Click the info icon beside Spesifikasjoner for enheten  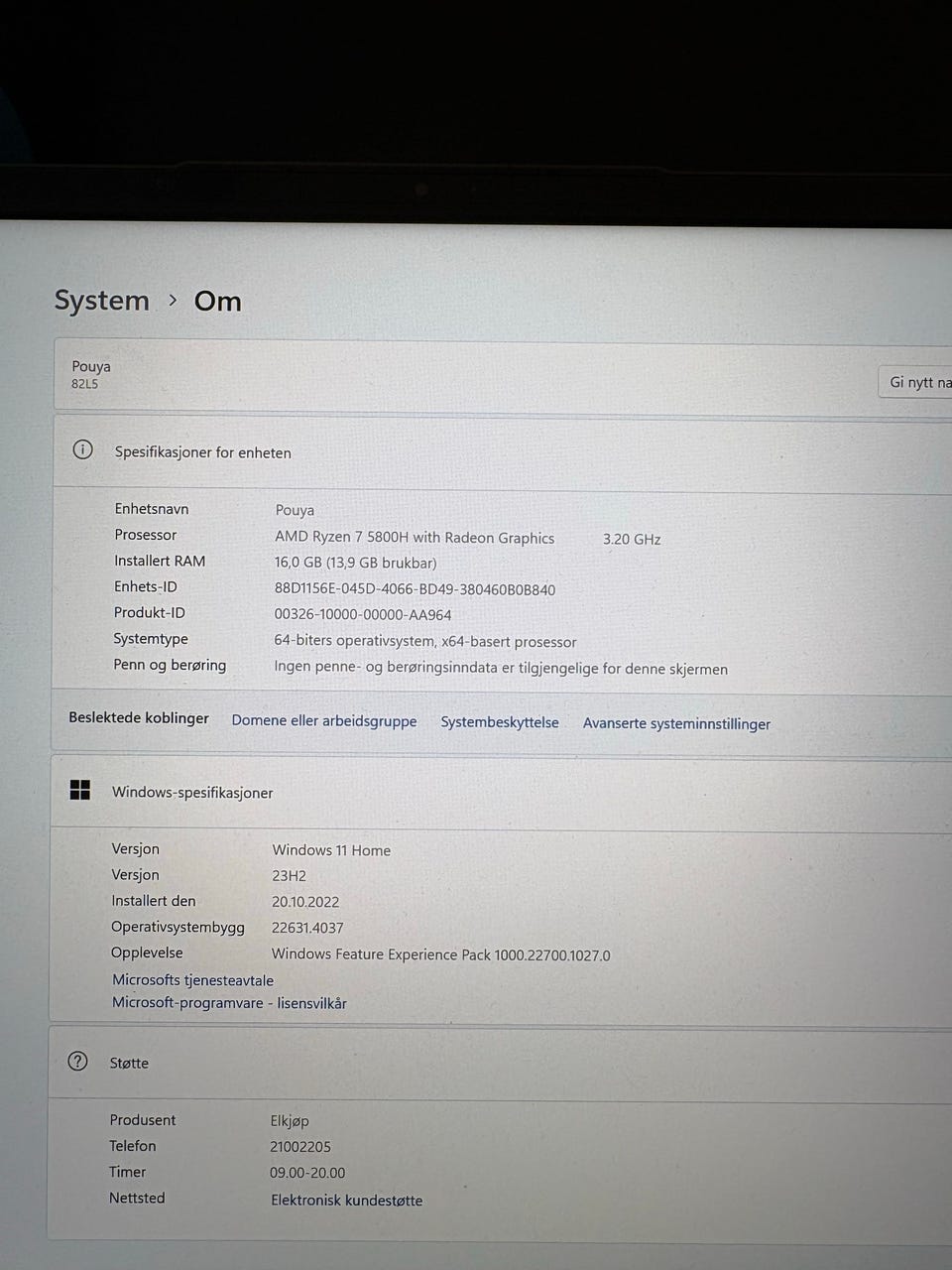(82, 449)
